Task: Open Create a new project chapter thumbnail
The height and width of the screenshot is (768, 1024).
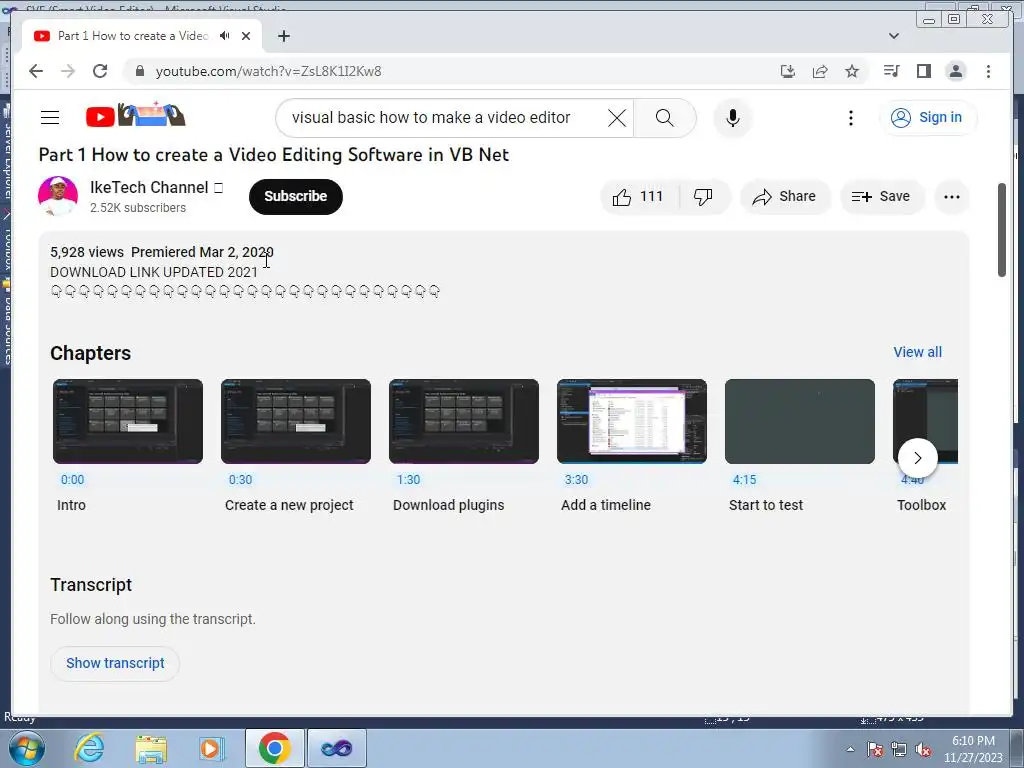Action: [x=296, y=421]
